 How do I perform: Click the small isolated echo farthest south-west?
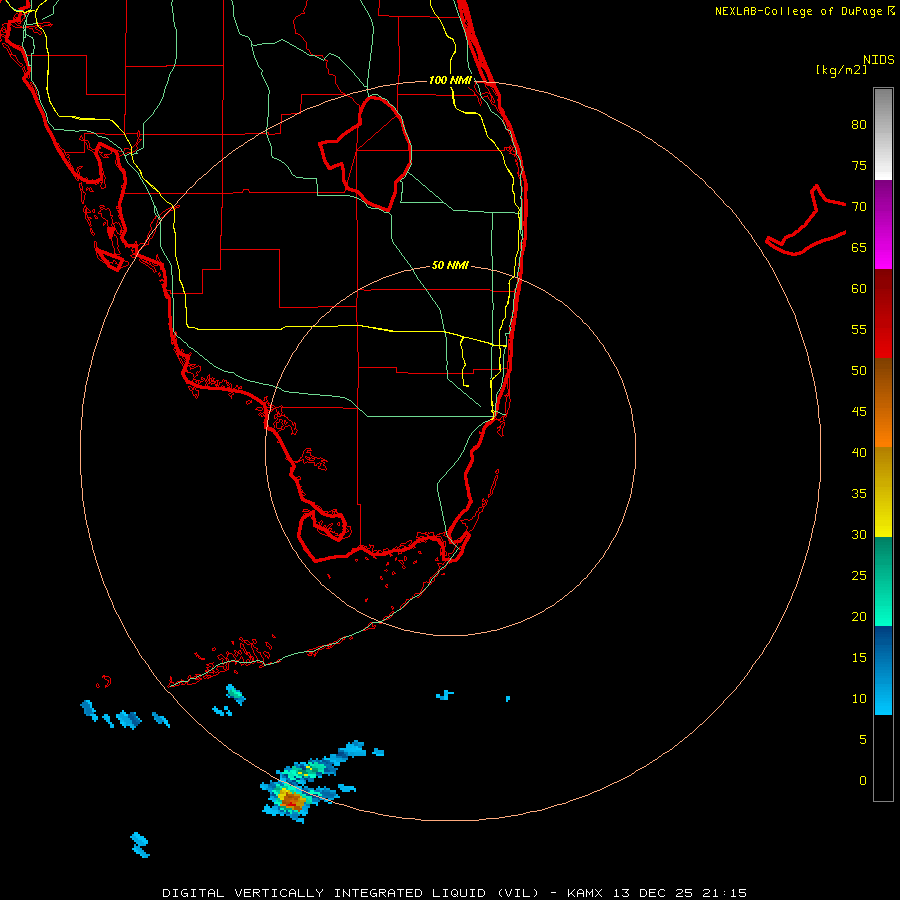coord(140,844)
